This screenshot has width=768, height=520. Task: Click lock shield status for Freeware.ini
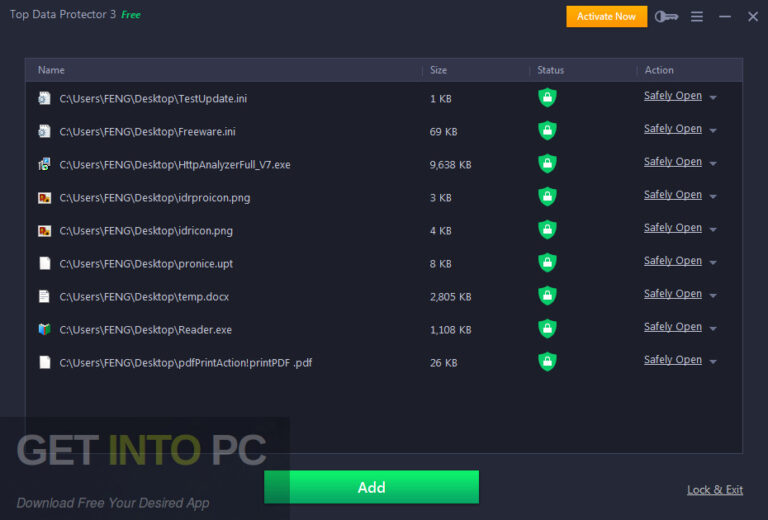(547, 131)
